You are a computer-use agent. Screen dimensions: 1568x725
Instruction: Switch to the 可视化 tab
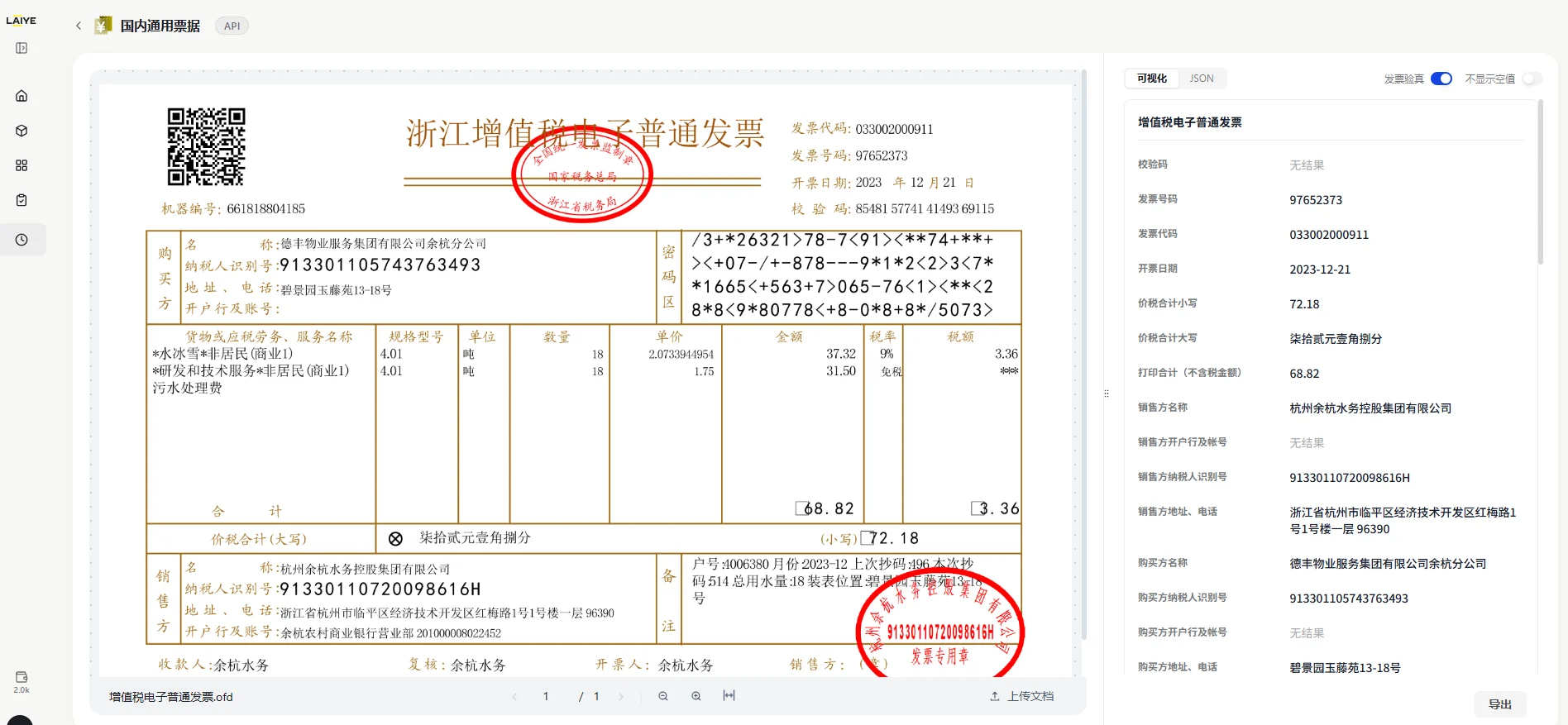pos(1151,79)
